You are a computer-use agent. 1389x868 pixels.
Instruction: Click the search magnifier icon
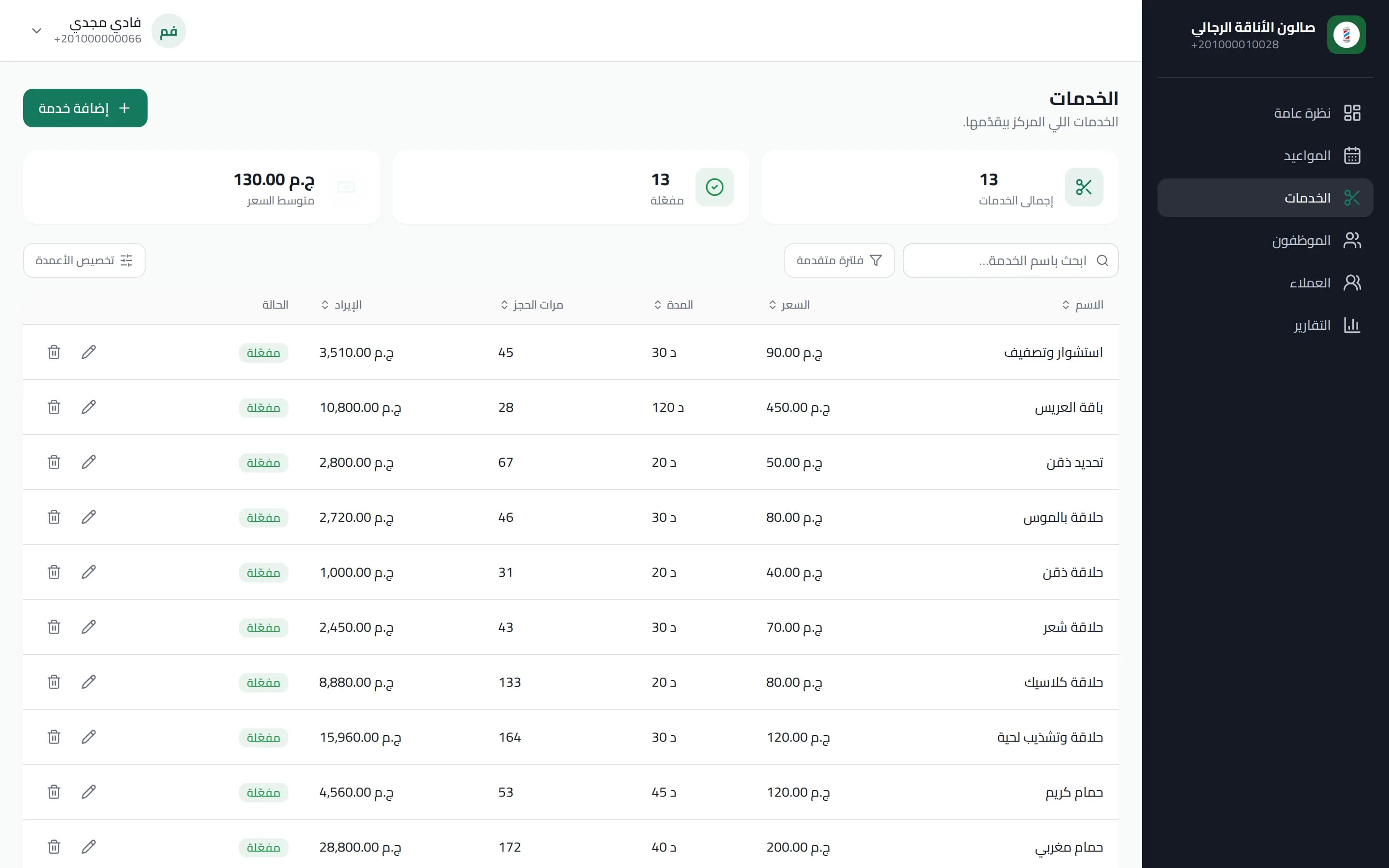(x=1102, y=260)
